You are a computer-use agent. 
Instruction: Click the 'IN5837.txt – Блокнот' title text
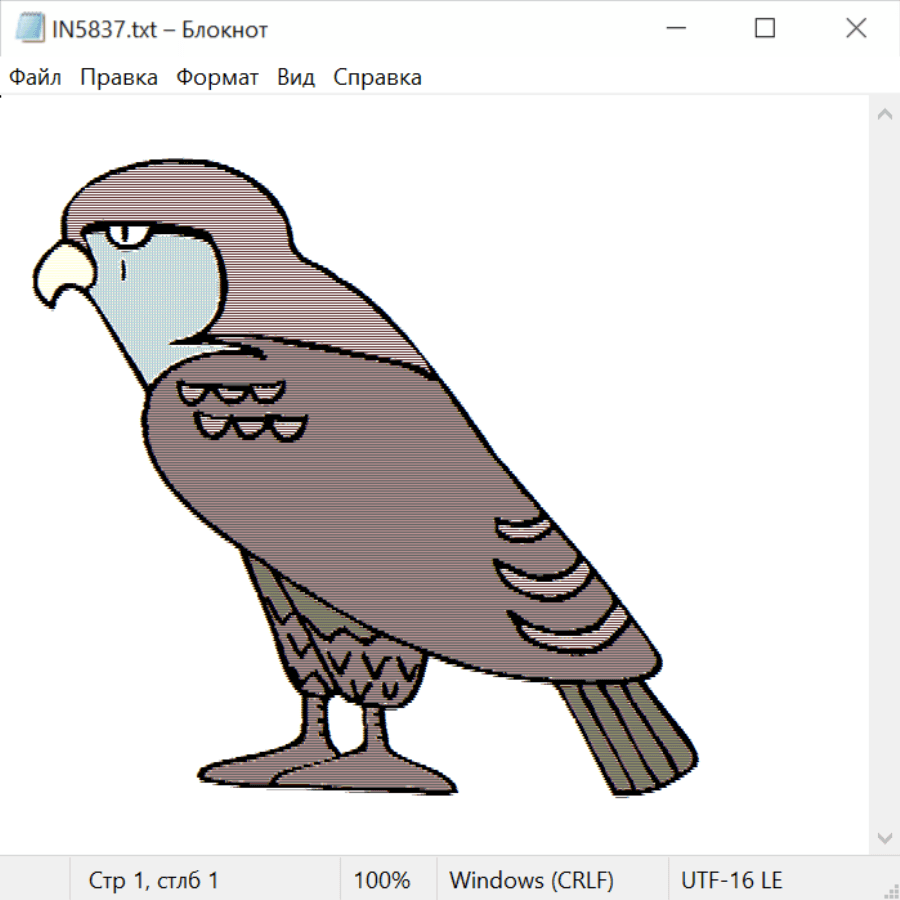[x=160, y=29]
